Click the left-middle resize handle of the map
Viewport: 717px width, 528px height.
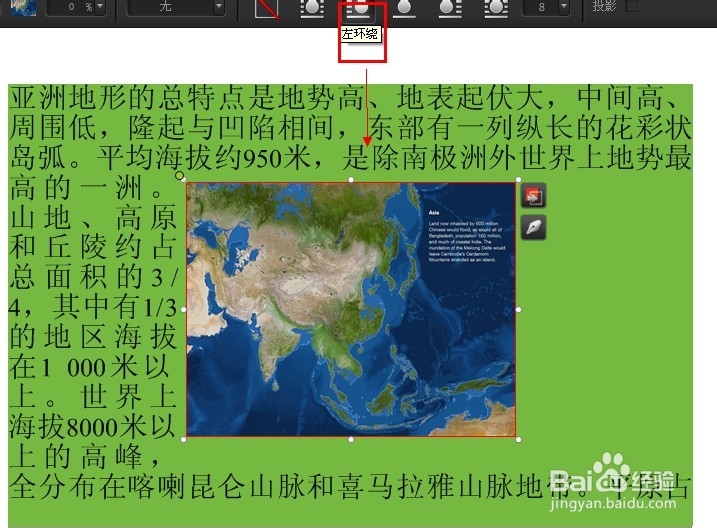(184, 309)
